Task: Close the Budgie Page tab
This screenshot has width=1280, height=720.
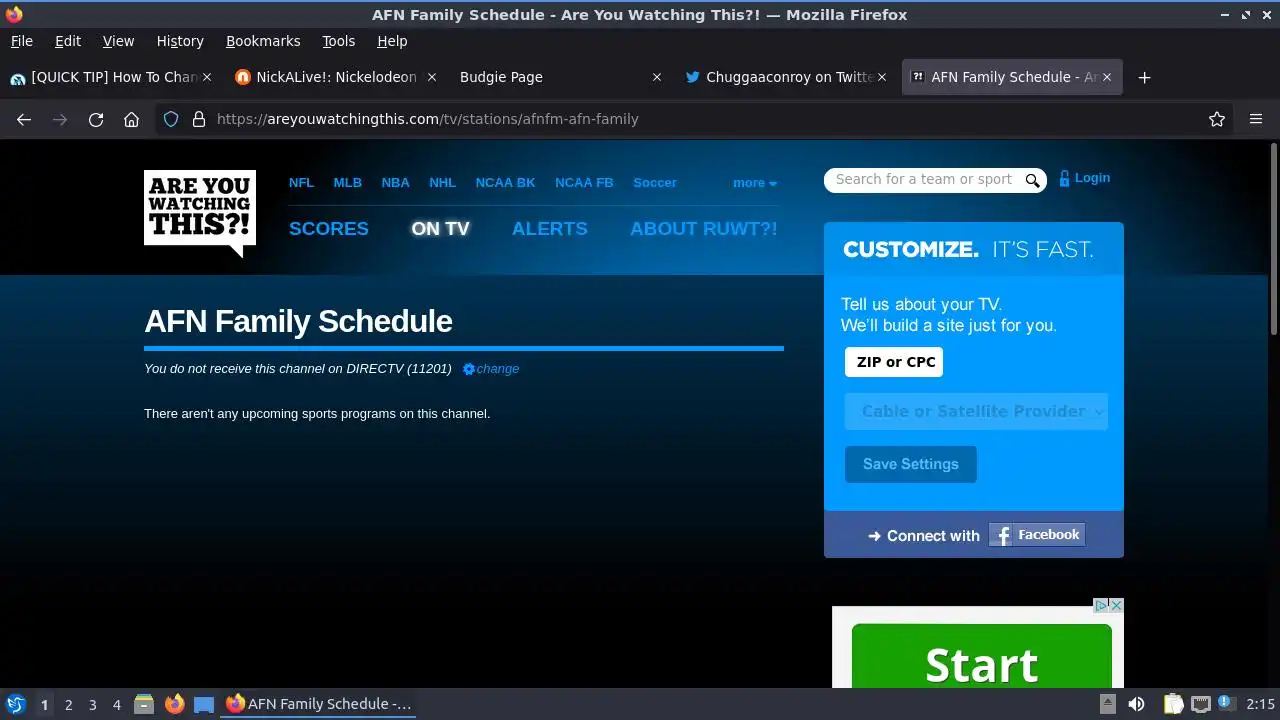Action: click(x=657, y=77)
